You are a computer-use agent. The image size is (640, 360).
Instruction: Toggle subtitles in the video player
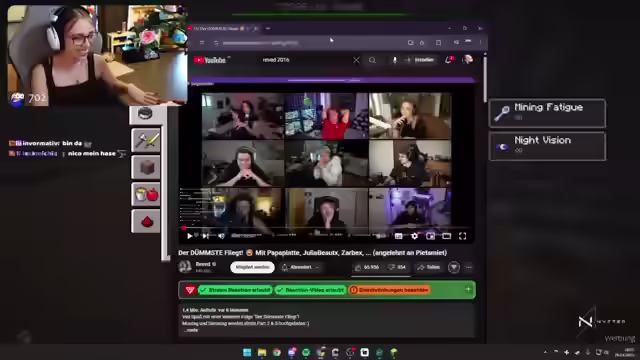(x=399, y=236)
